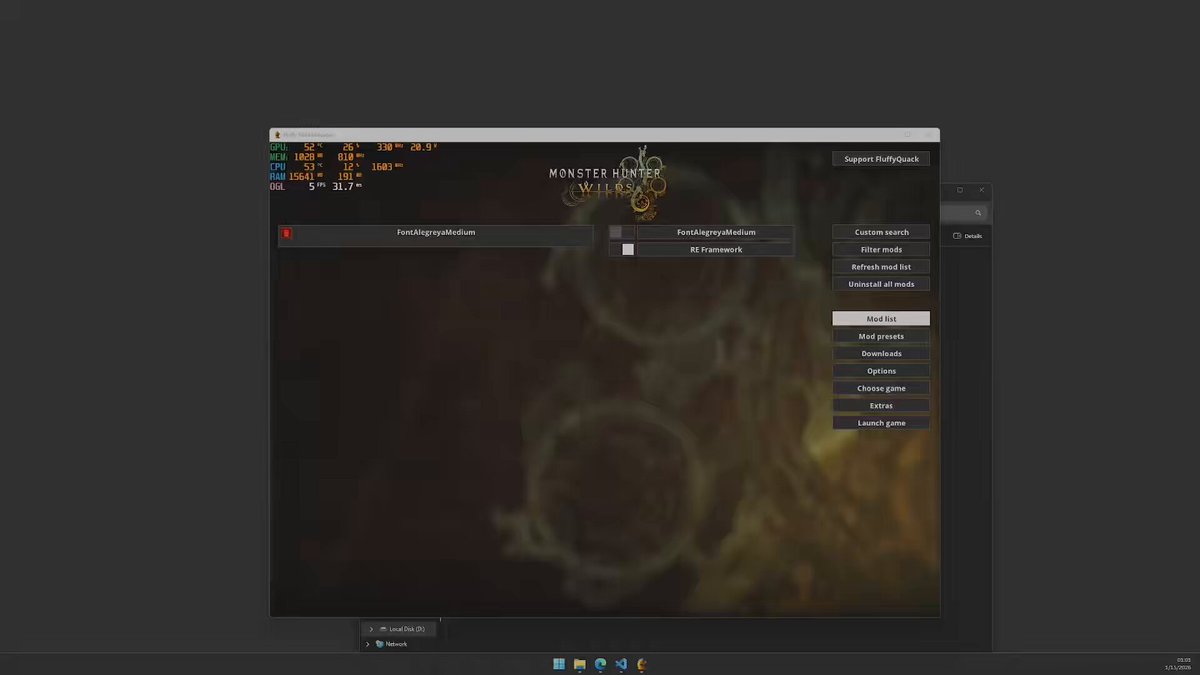Close the Fluffy Mod Manager window
The image size is (1200, 675).
[929, 135]
